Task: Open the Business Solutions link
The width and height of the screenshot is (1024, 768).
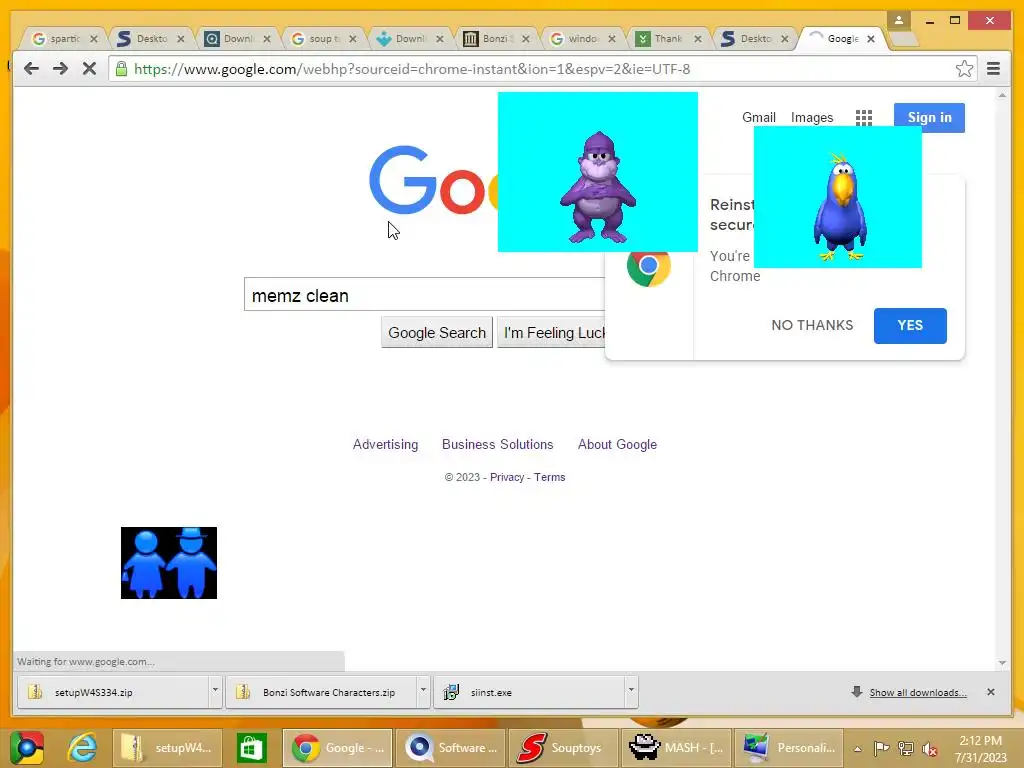Action: tap(498, 444)
